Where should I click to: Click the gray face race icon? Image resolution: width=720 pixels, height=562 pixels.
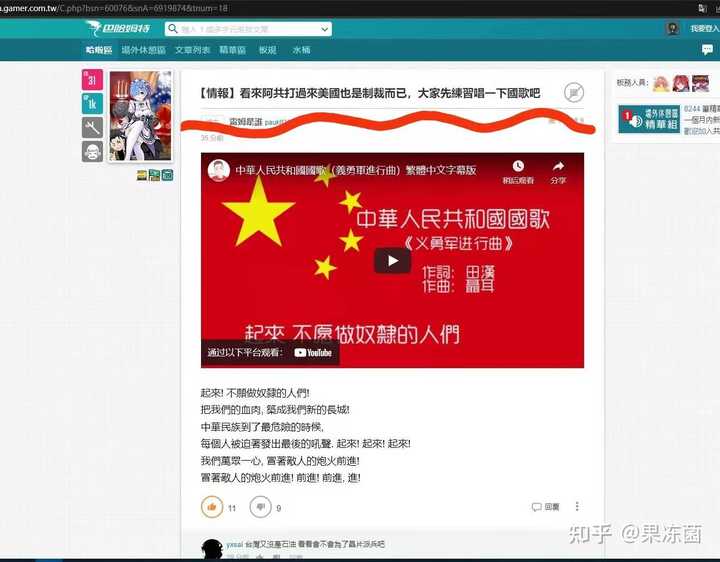click(92, 152)
